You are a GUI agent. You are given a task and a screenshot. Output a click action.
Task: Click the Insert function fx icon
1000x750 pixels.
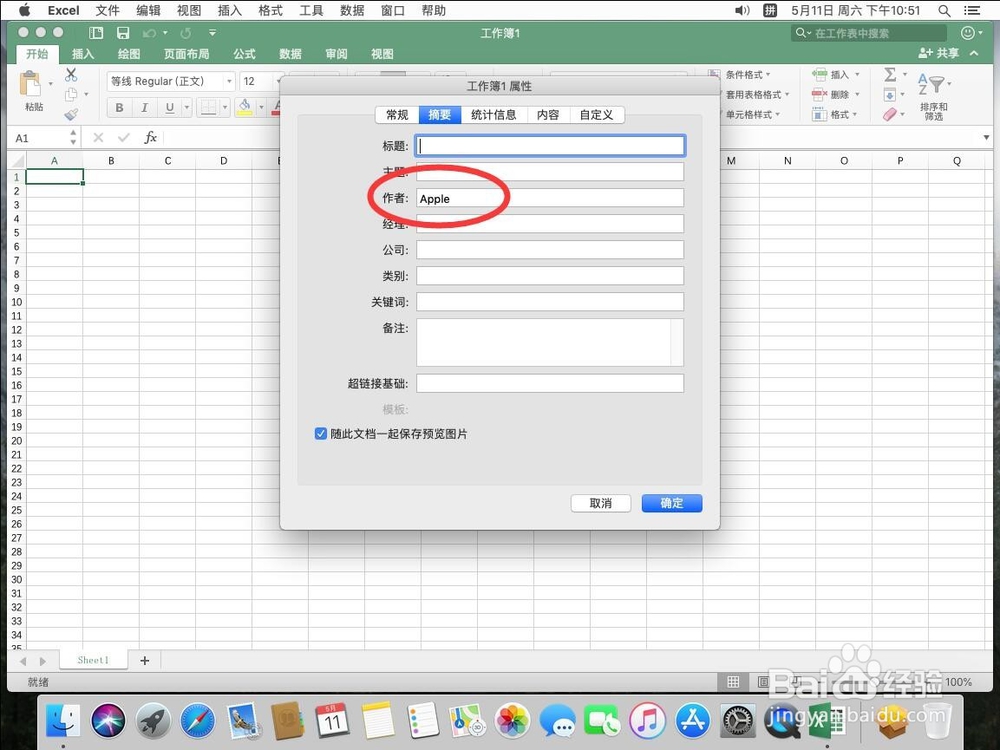pyautogui.click(x=151, y=137)
